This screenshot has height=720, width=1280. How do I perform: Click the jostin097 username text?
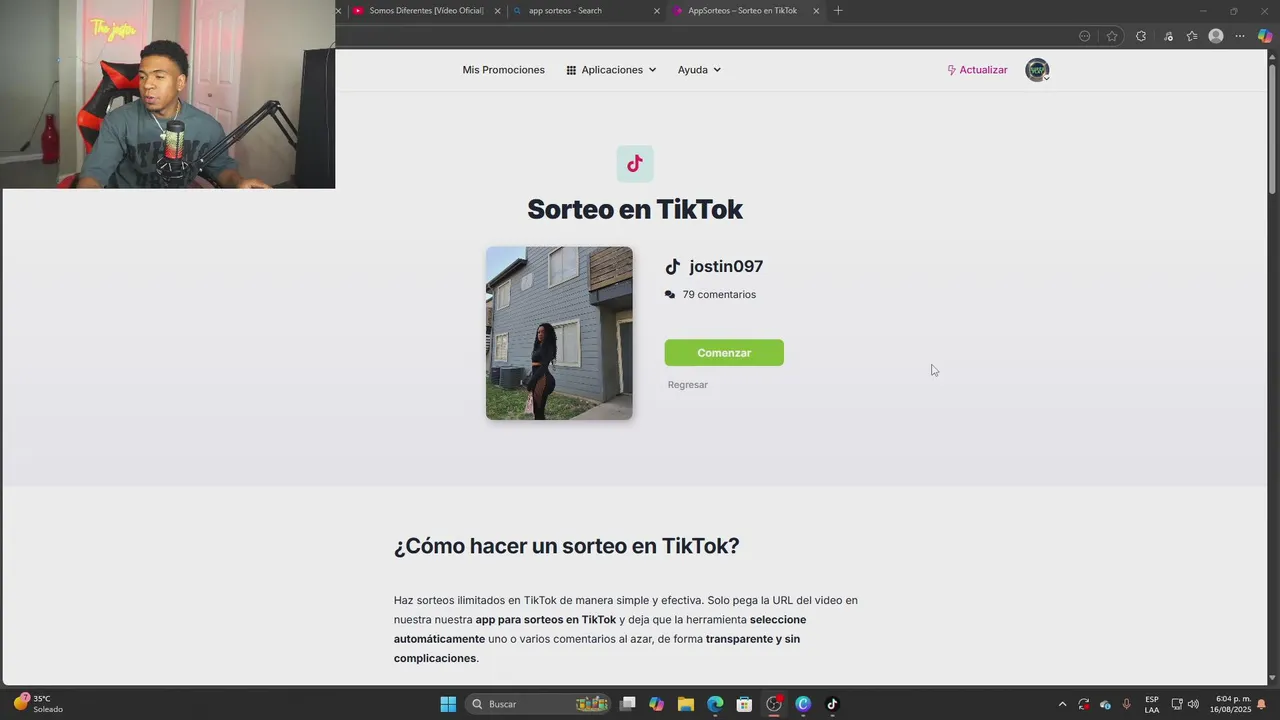point(726,267)
